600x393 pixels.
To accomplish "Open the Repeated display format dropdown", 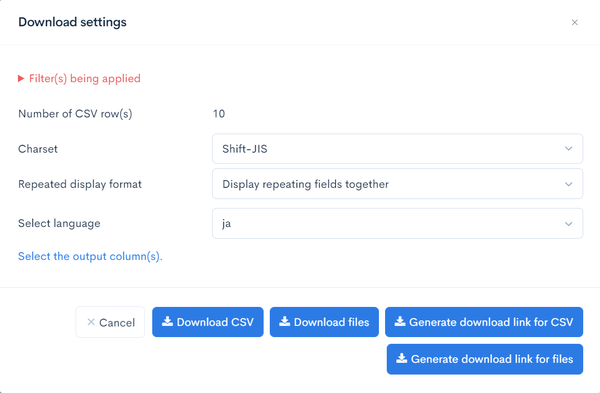I will [x=398, y=184].
